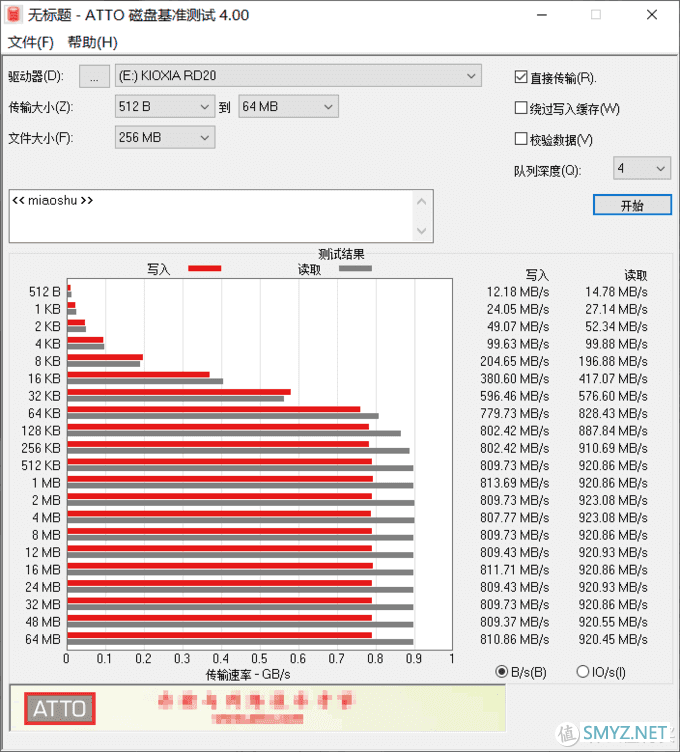
Task: Select the B/s(B) radio button
Action: [x=502, y=671]
